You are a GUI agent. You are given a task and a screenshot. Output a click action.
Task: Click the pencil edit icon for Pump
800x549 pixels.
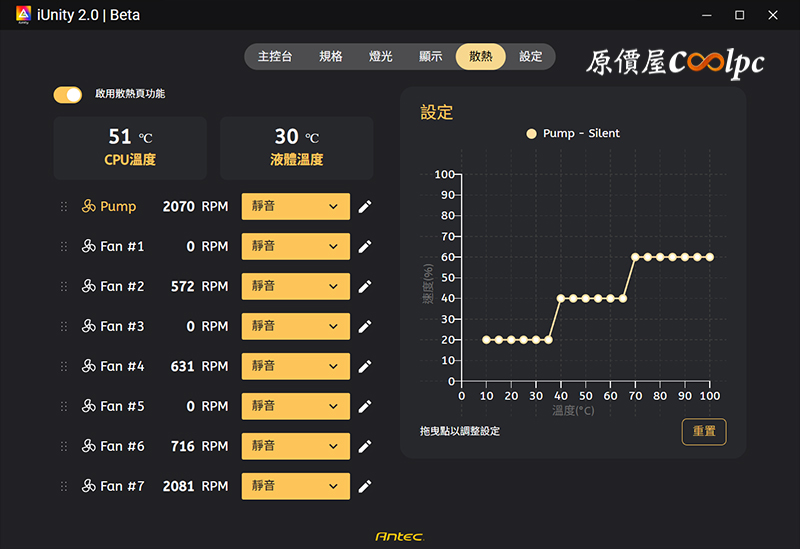[365, 207]
